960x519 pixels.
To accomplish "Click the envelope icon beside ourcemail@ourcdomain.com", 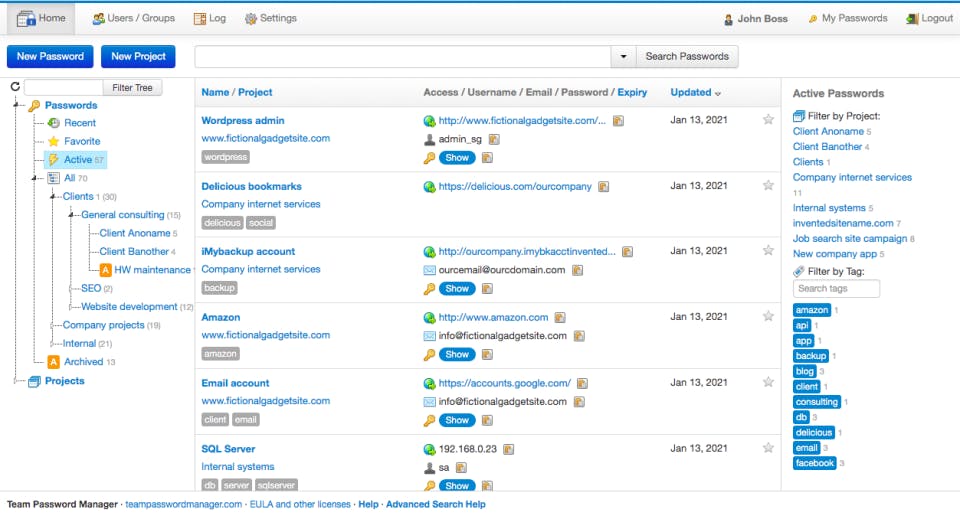I will tap(429, 271).
